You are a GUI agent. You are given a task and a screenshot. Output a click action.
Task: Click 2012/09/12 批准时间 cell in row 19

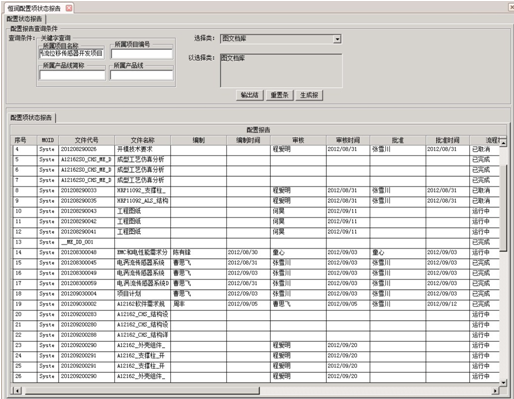tap(447, 304)
